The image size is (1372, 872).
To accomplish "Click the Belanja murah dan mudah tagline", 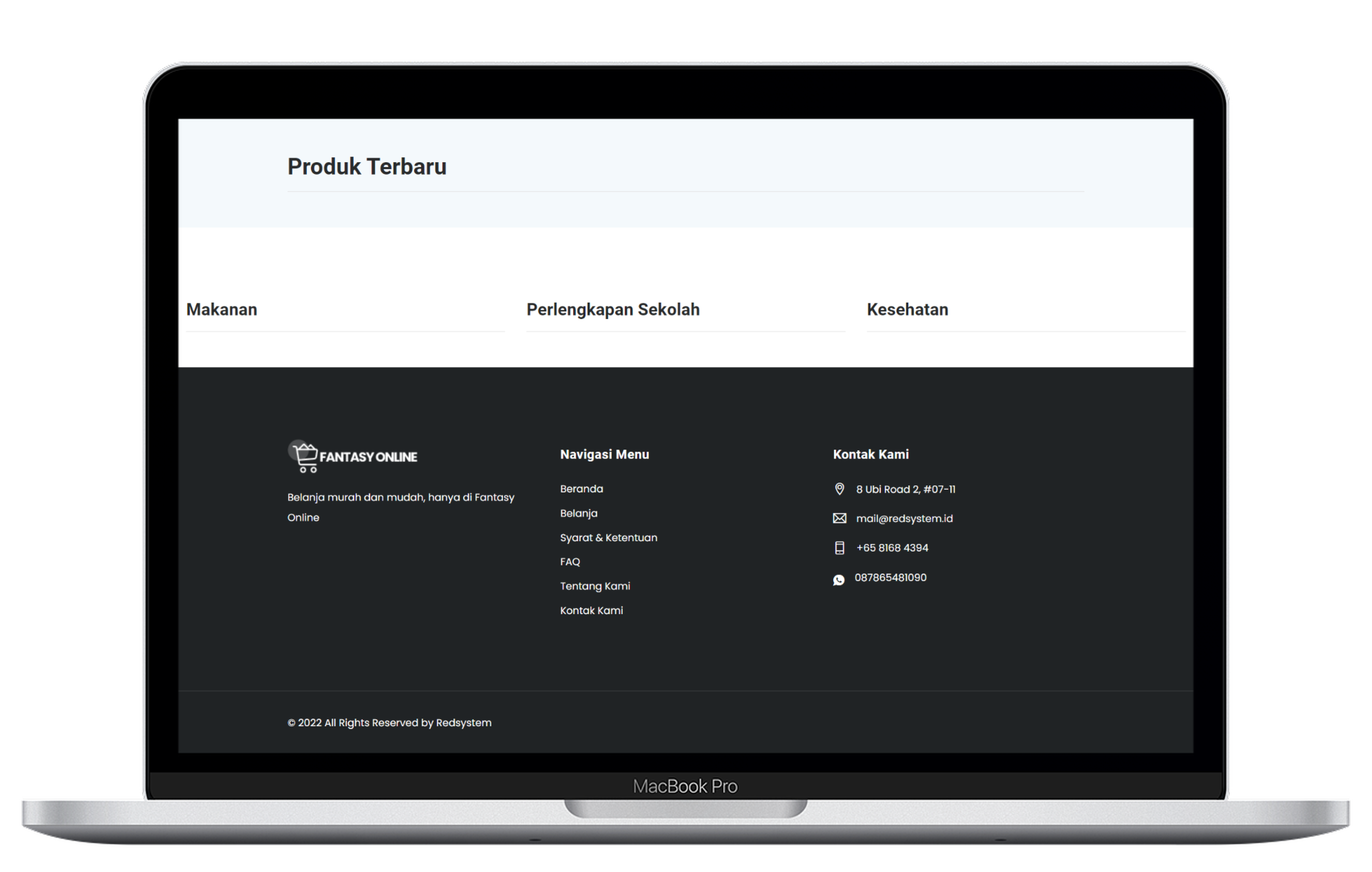I will 401,507.
